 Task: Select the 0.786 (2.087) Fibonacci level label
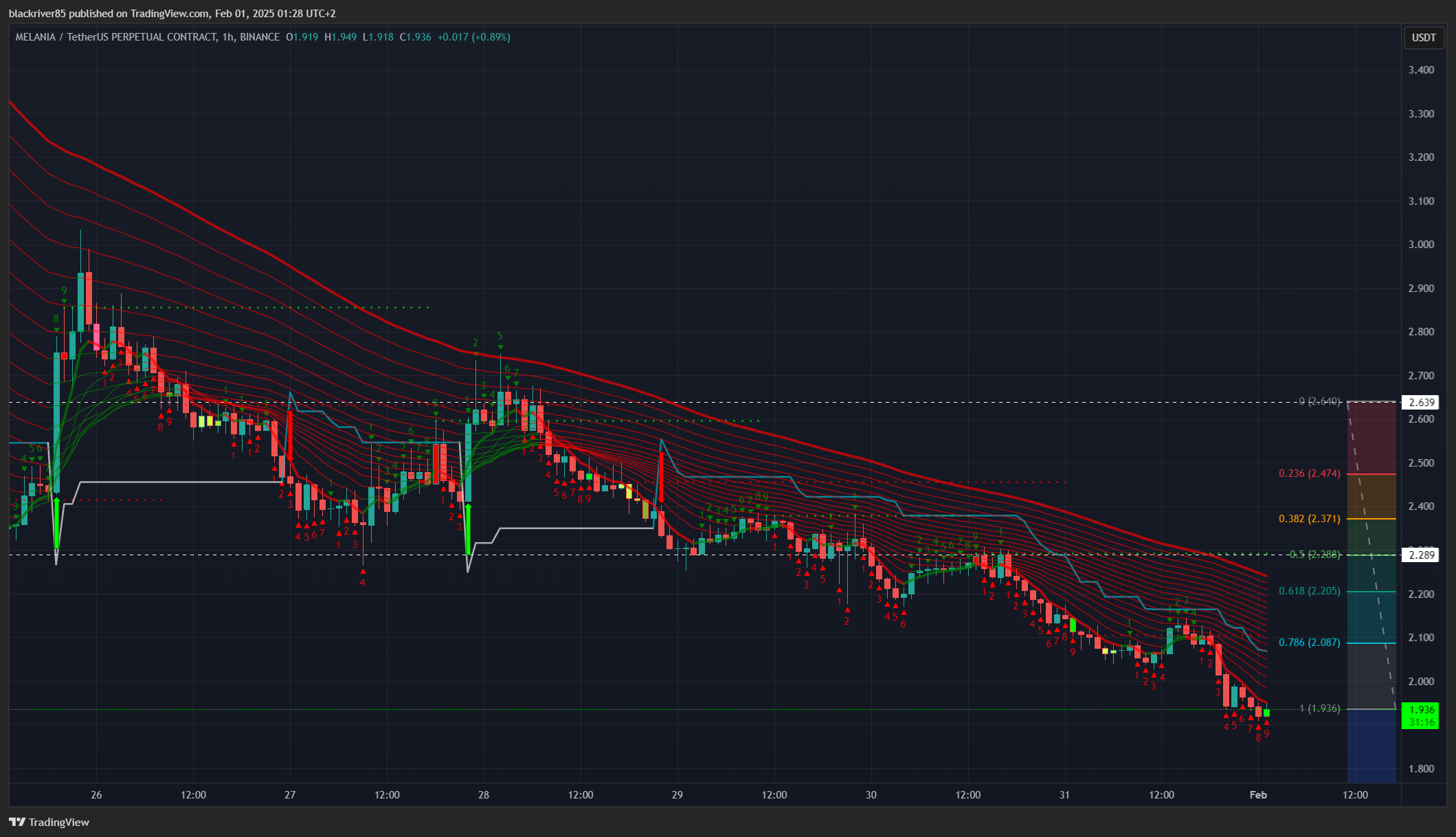click(1309, 643)
